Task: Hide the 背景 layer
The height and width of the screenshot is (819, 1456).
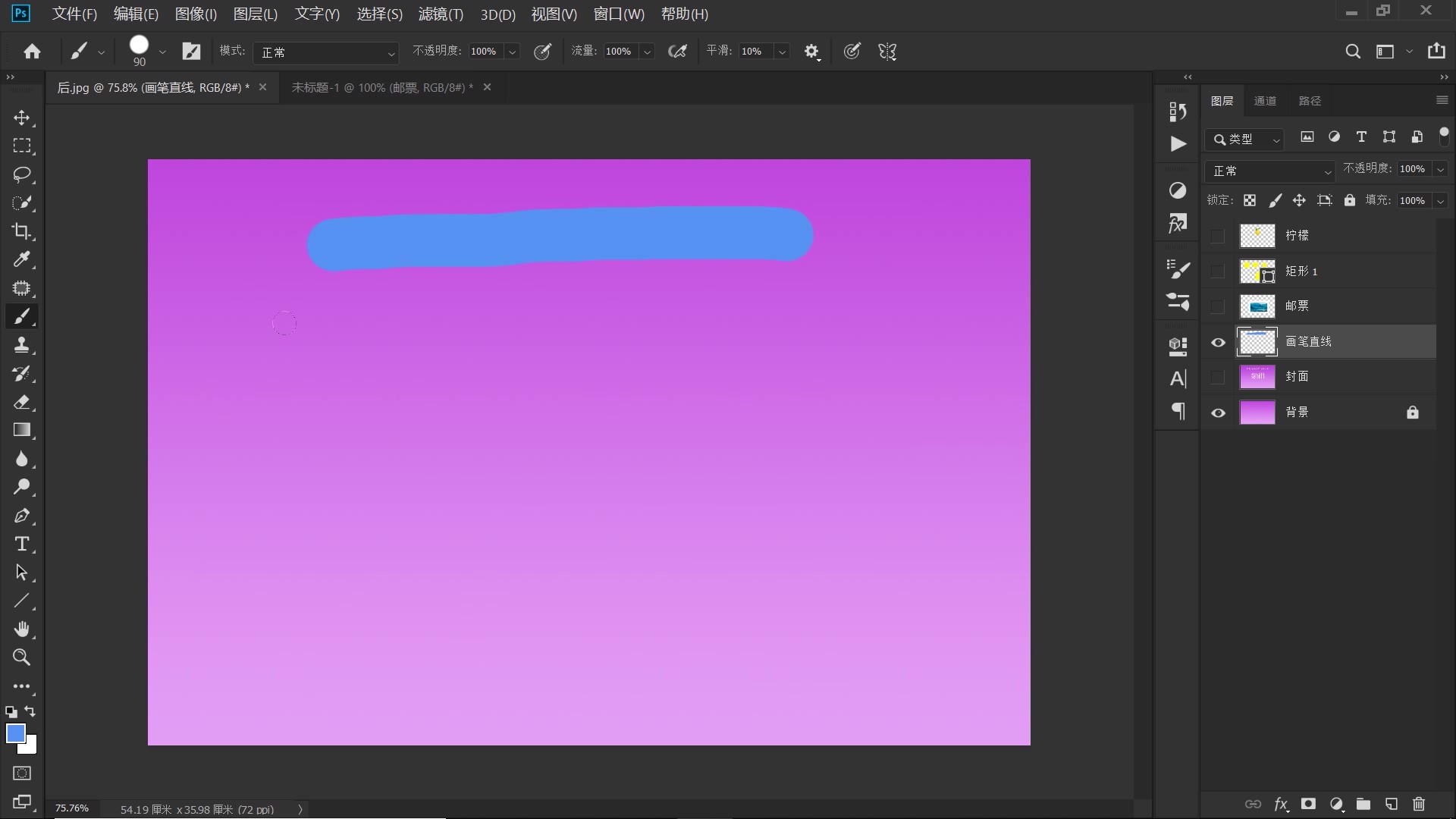Action: click(x=1218, y=413)
